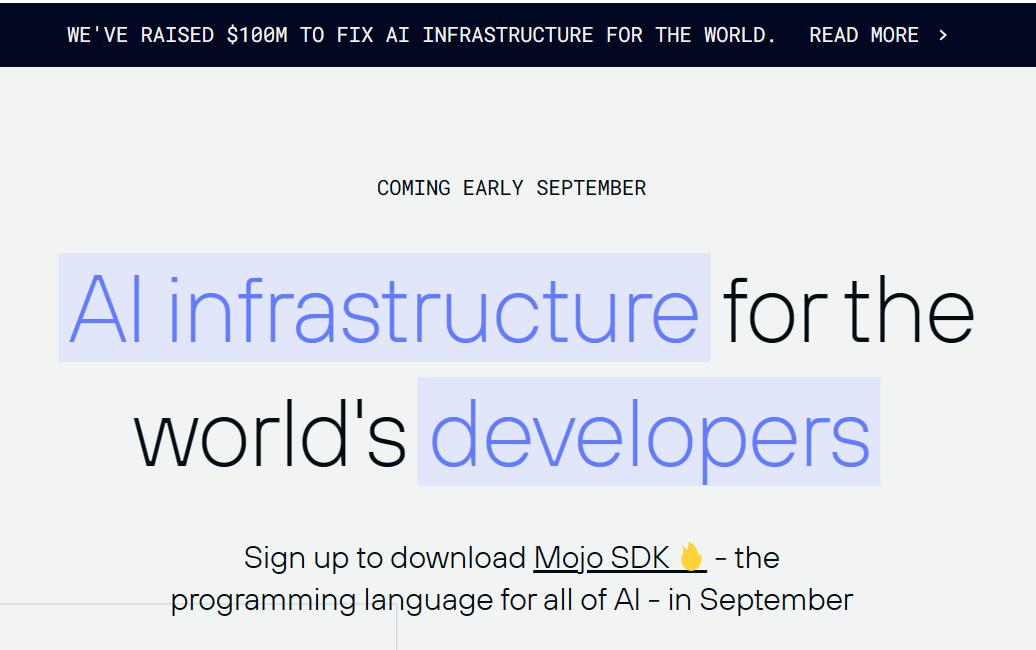1036x650 pixels.
Task: Click 'programming language for all of AI' line
Action: pos(511,600)
